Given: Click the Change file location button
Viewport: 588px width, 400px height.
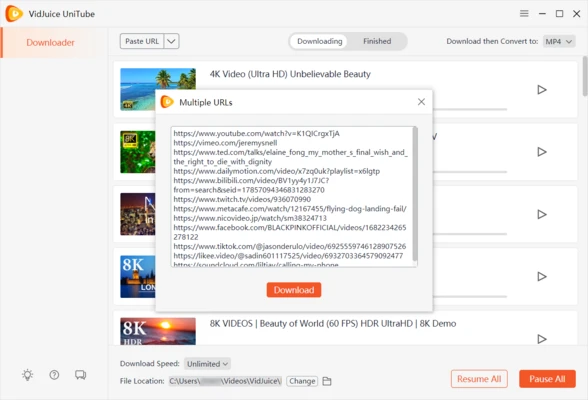Looking at the screenshot, I should coord(302,381).
